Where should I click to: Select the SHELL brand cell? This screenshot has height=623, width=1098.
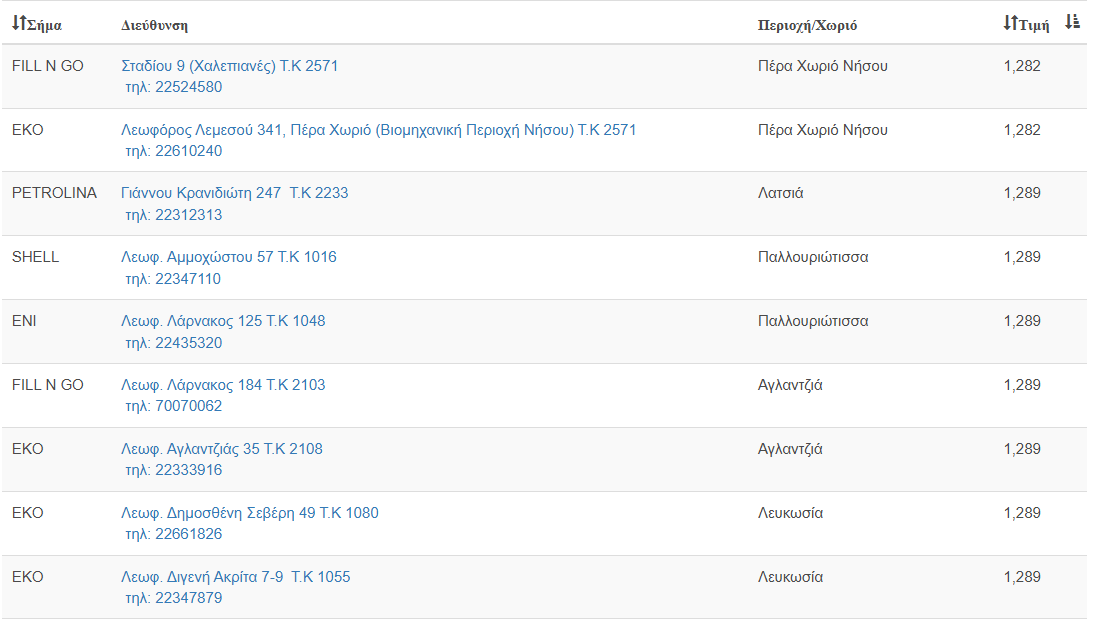(36, 257)
